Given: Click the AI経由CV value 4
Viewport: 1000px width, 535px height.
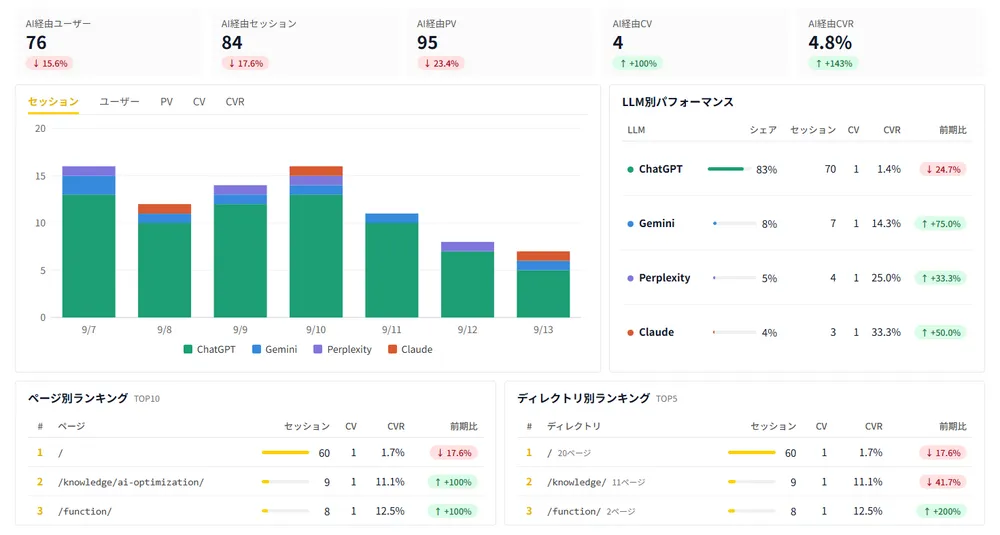Looking at the screenshot, I should pos(617,43).
